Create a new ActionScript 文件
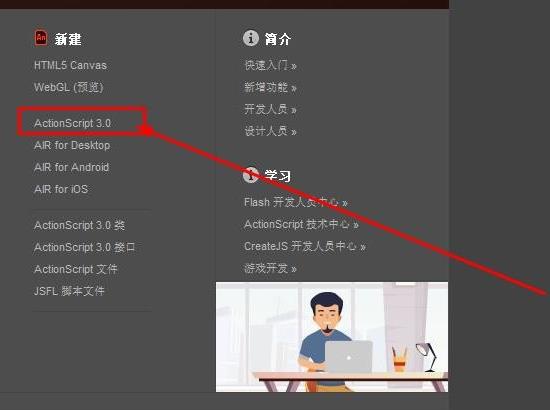 [75, 269]
